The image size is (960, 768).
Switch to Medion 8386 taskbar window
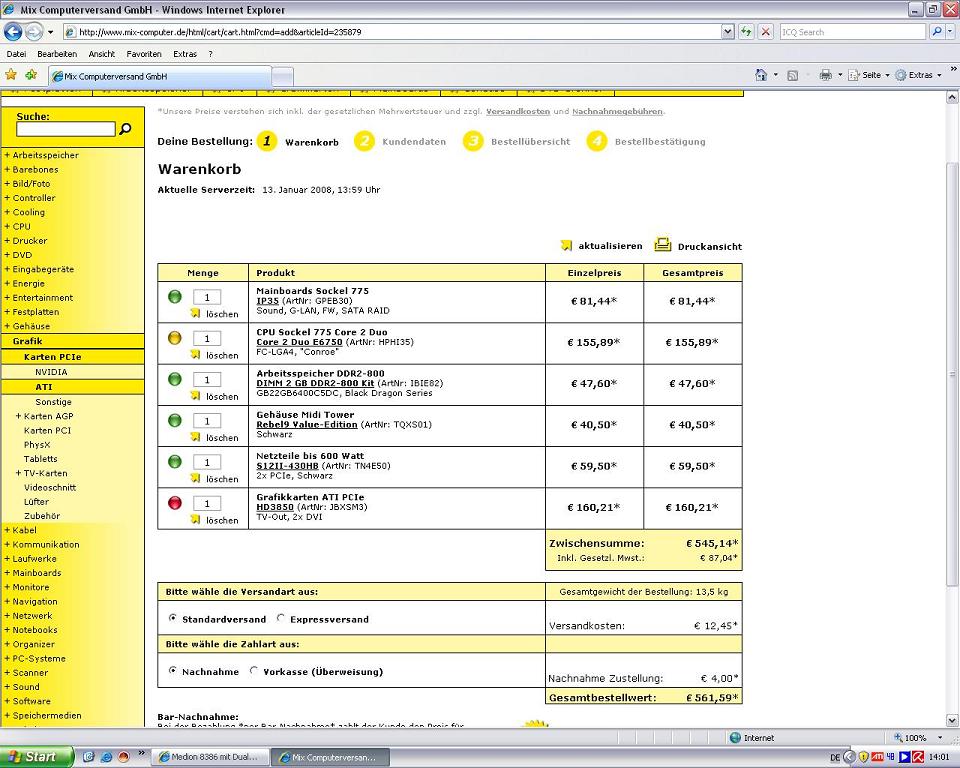click(208, 757)
